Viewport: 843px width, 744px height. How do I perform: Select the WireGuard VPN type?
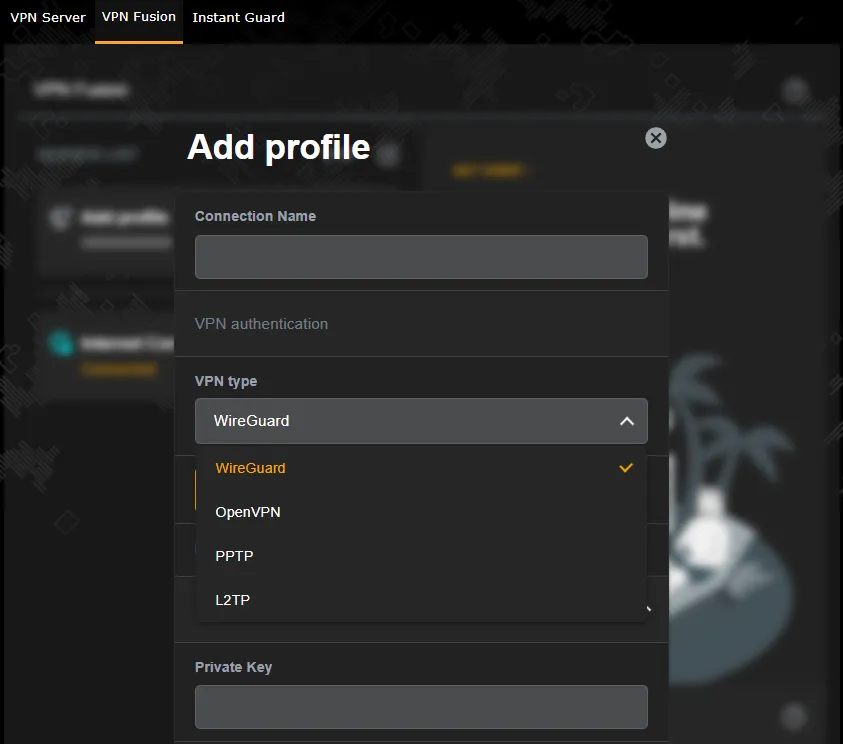pyautogui.click(x=250, y=467)
